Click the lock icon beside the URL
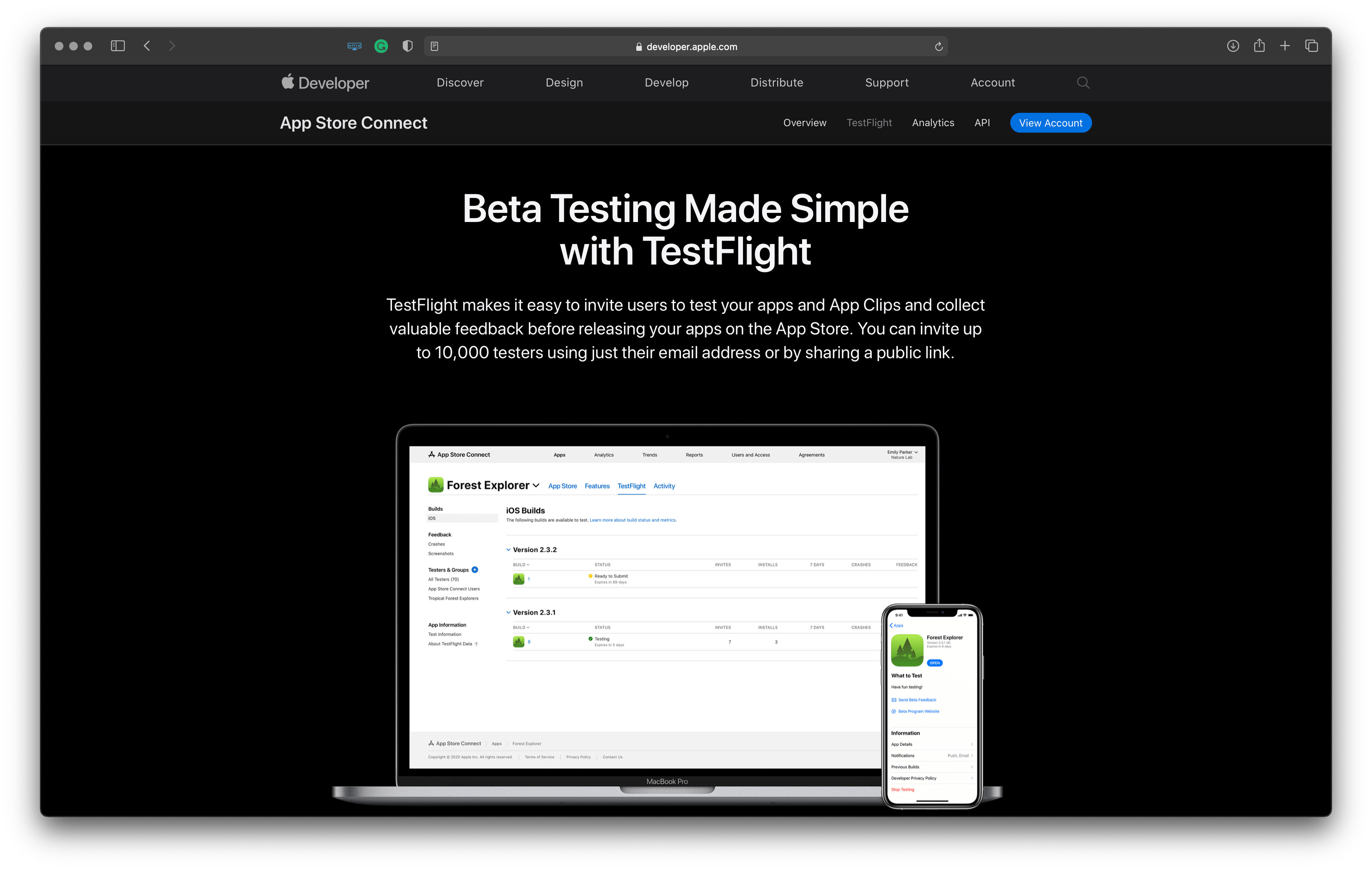This screenshot has width=1372, height=870. pyautogui.click(x=639, y=47)
